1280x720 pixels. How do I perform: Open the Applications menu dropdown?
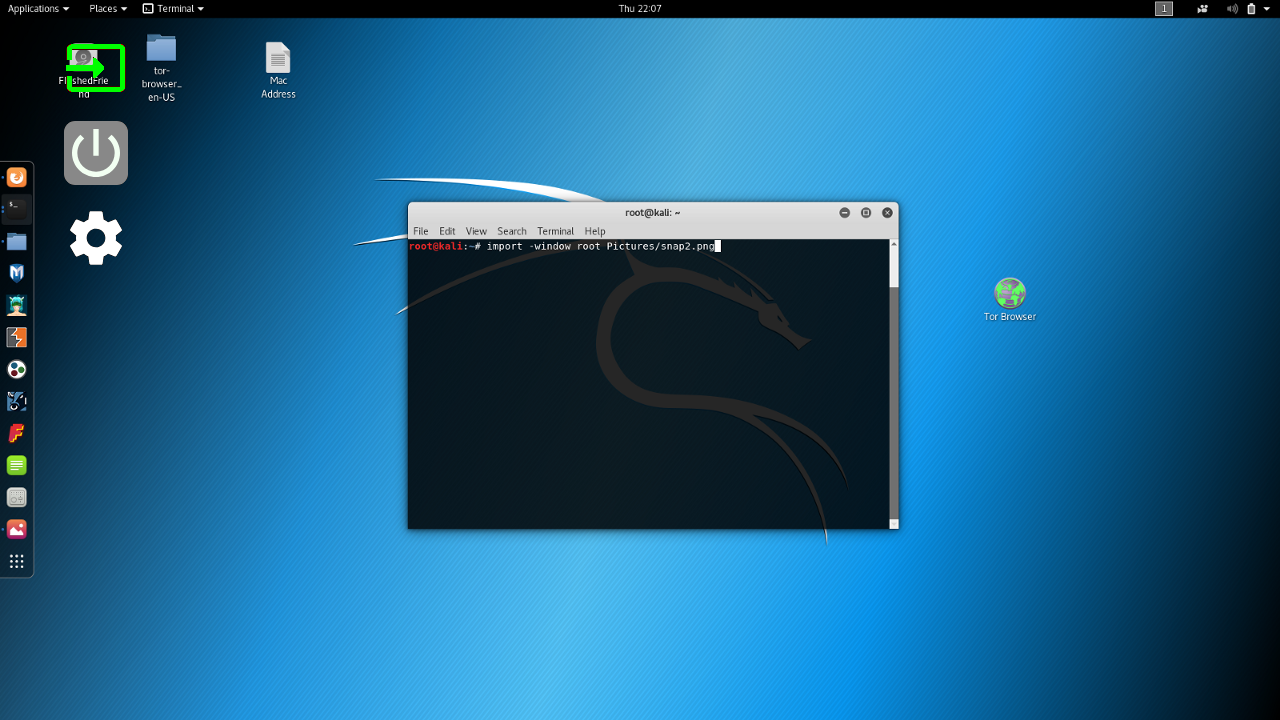pyautogui.click(x=39, y=8)
